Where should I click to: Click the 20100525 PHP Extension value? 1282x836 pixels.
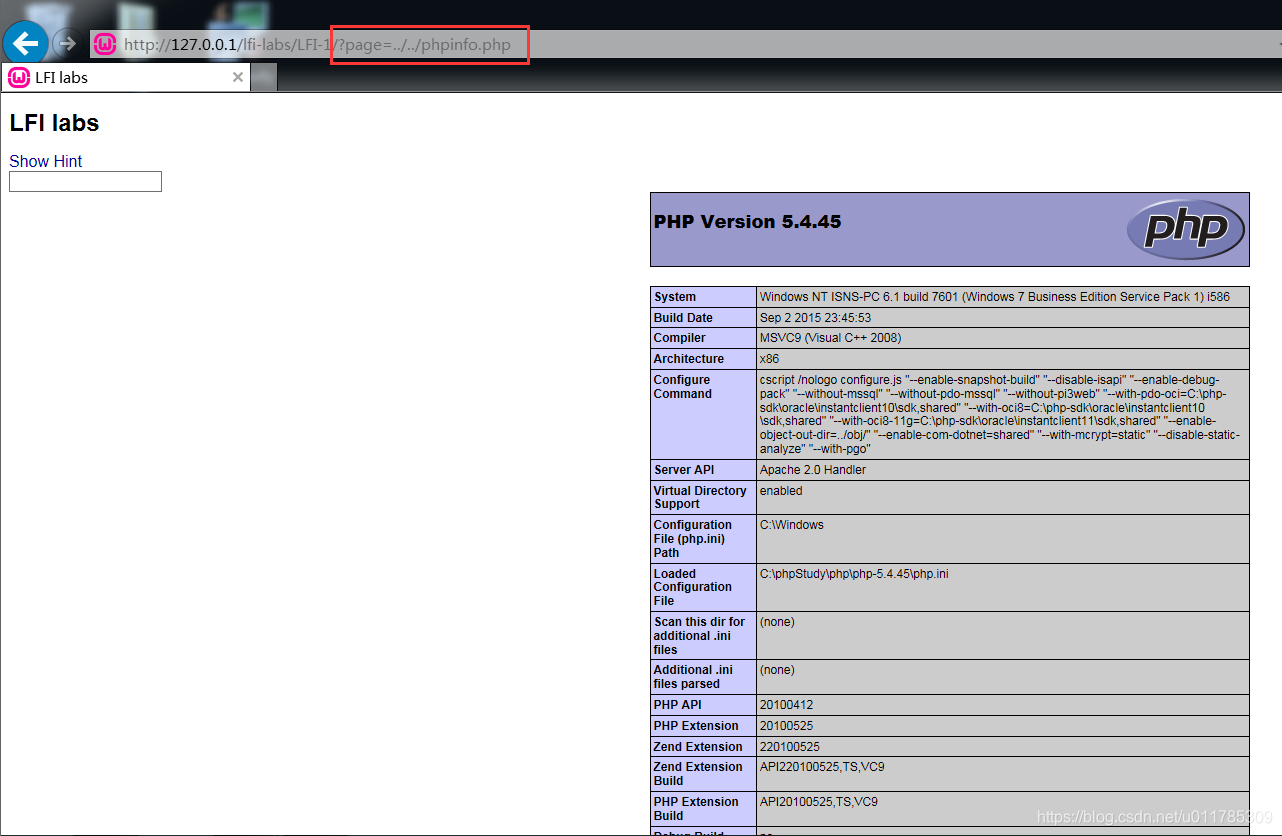pyautogui.click(x=786, y=726)
